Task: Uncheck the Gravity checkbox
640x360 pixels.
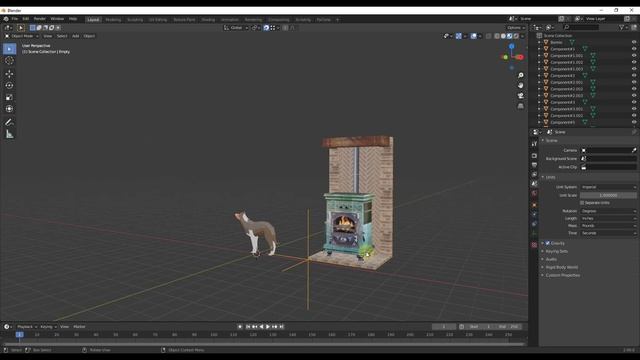Action: pos(548,243)
